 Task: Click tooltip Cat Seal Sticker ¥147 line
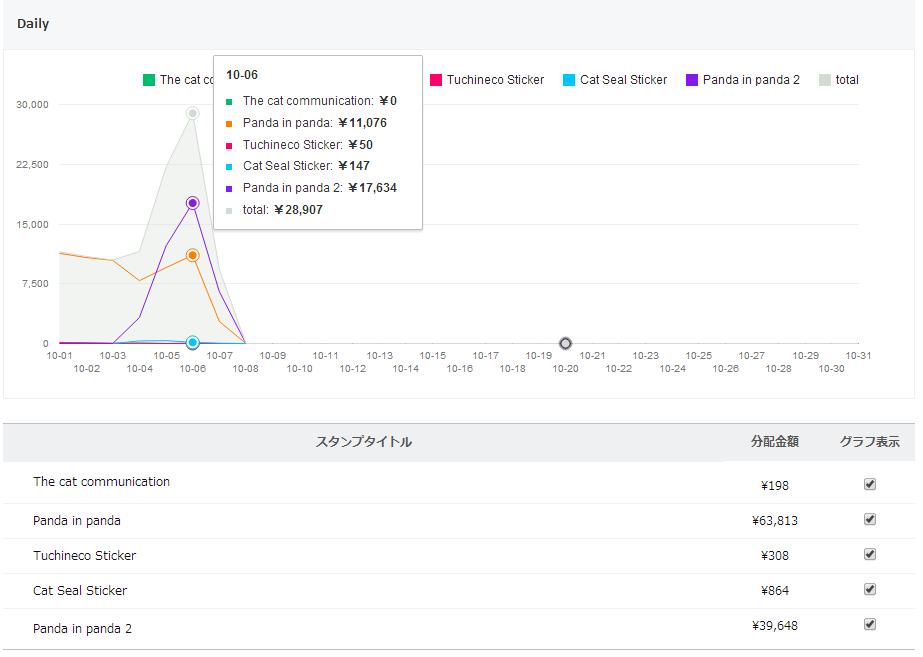[x=298, y=166]
